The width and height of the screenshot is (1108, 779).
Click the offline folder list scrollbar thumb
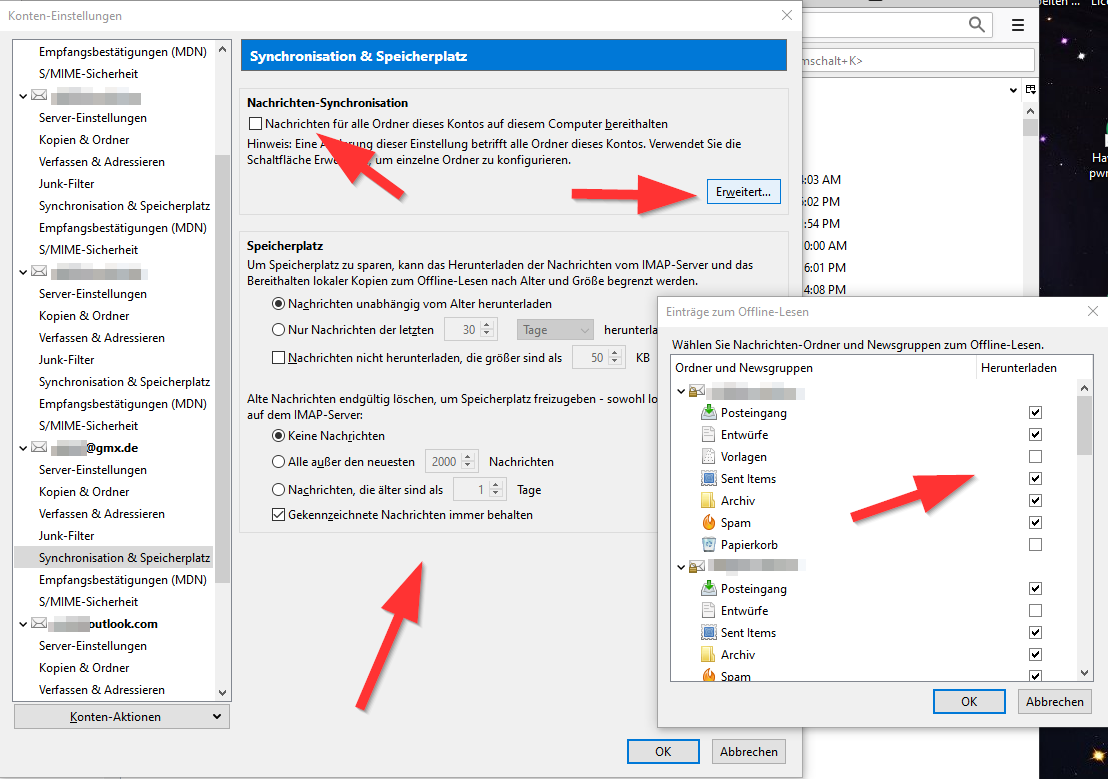[x=1084, y=426]
